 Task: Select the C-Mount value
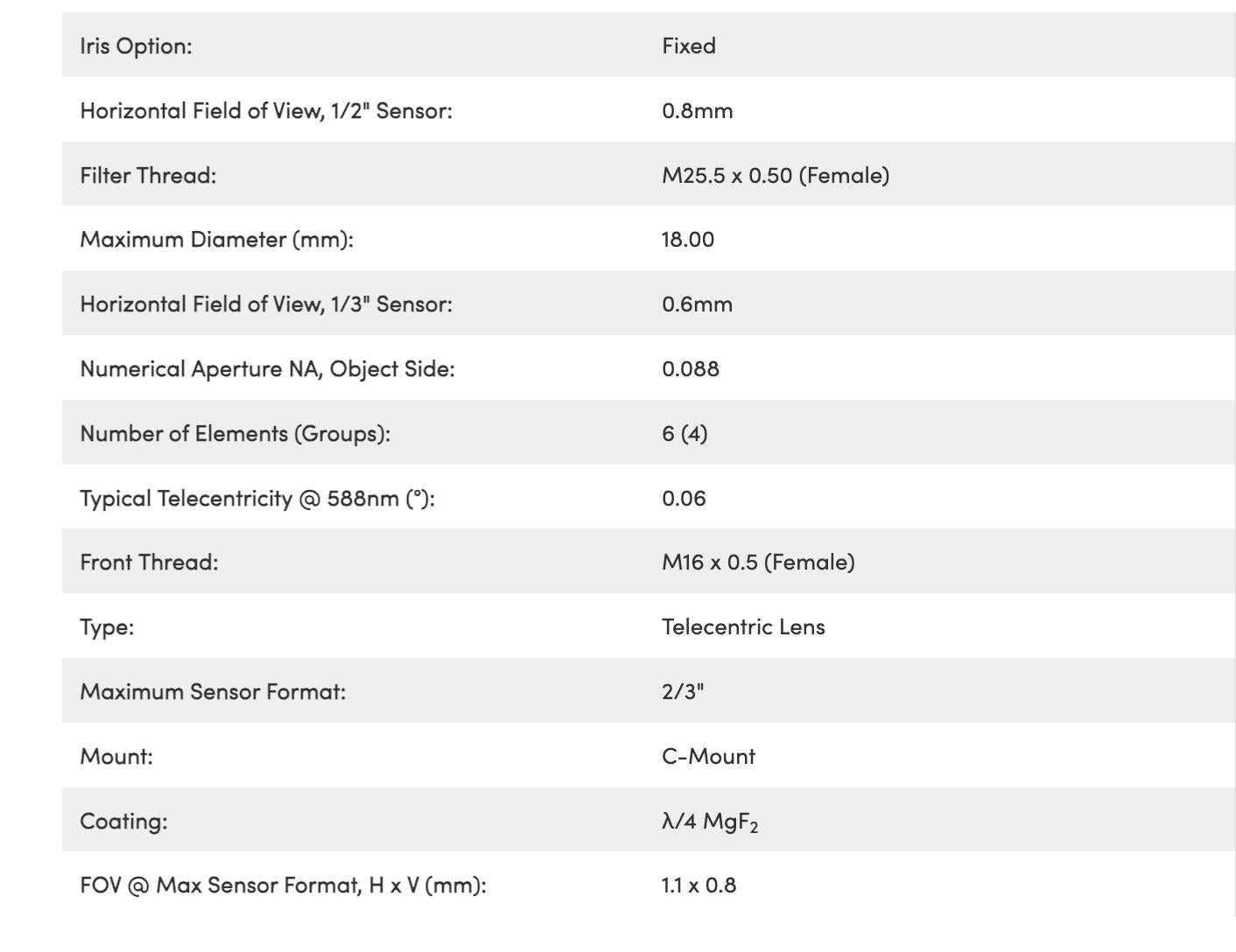coord(708,756)
